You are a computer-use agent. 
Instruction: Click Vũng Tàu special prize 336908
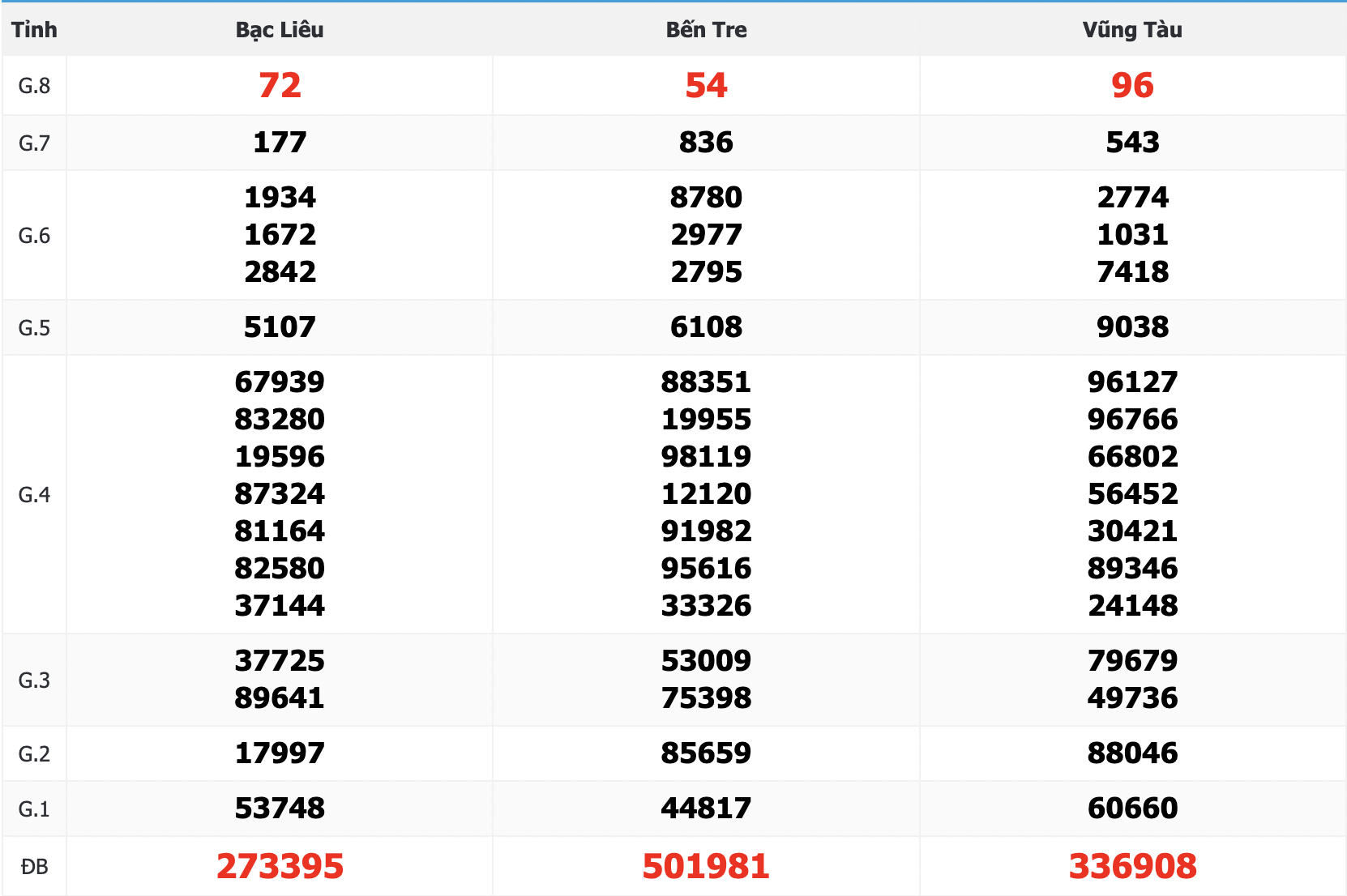pos(1132,866)
